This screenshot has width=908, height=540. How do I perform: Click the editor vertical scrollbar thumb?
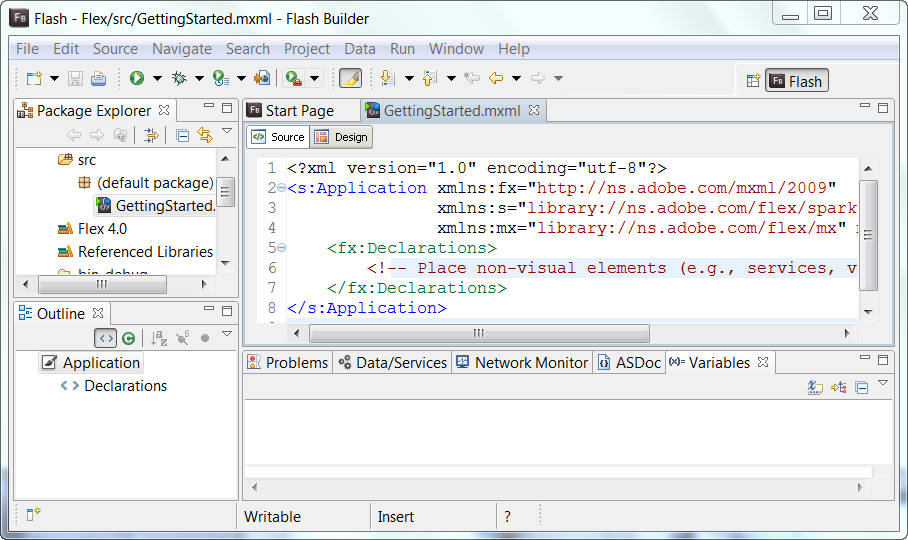[868, 236]
